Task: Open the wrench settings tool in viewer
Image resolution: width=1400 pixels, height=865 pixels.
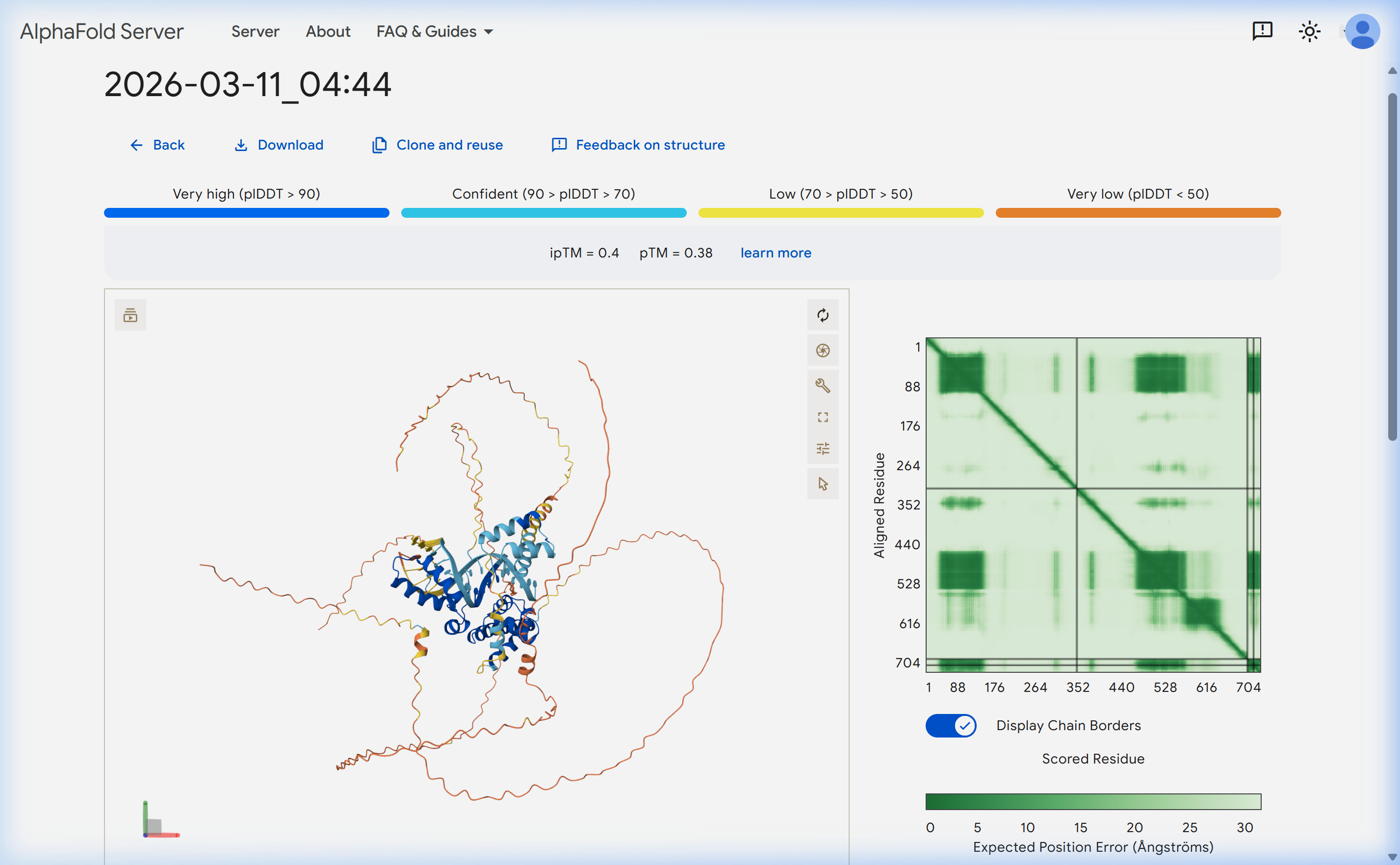Action: pyautogui.click(x=822, y=385)
